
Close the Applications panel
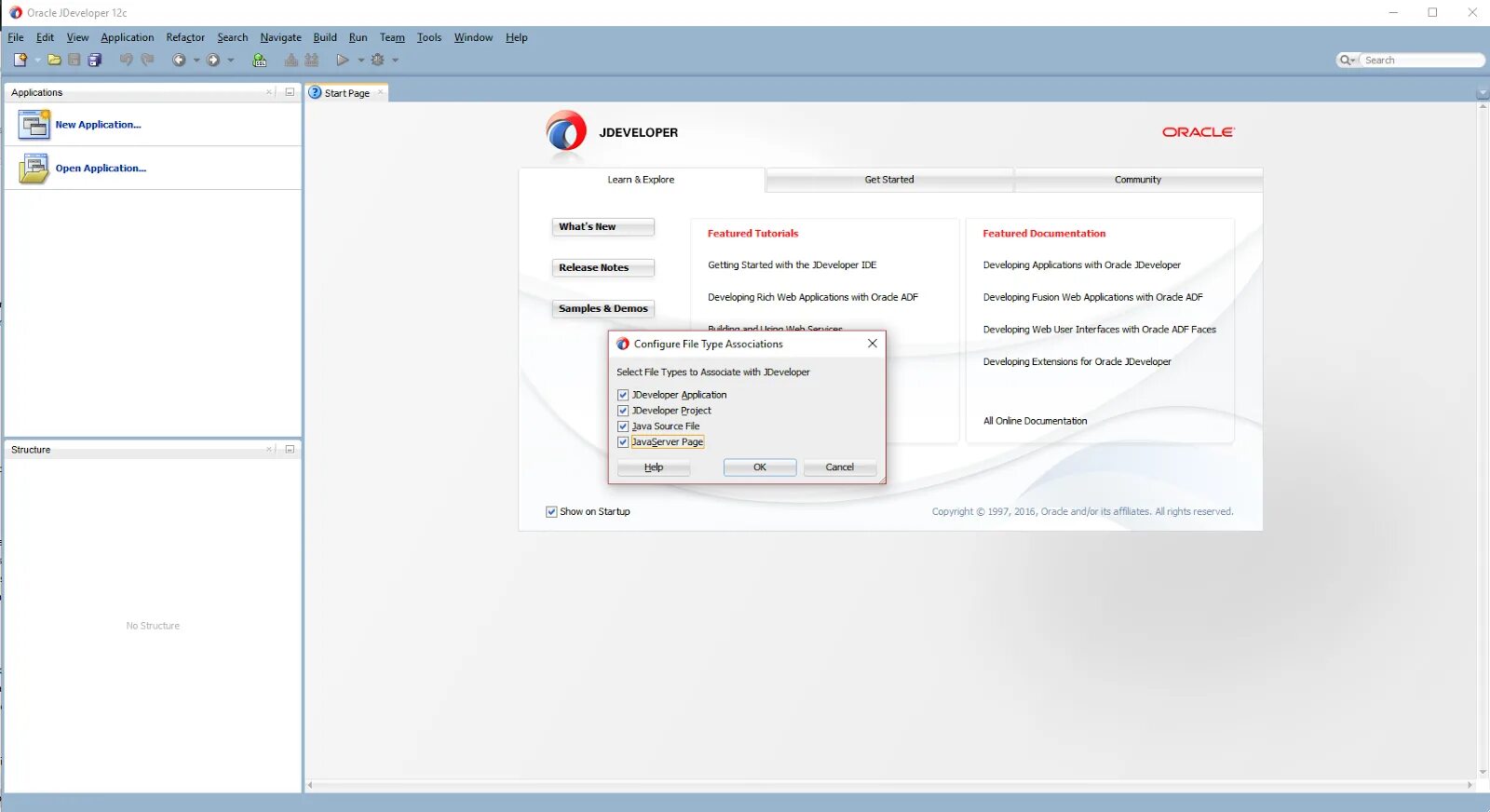click(x=269, y=92)
